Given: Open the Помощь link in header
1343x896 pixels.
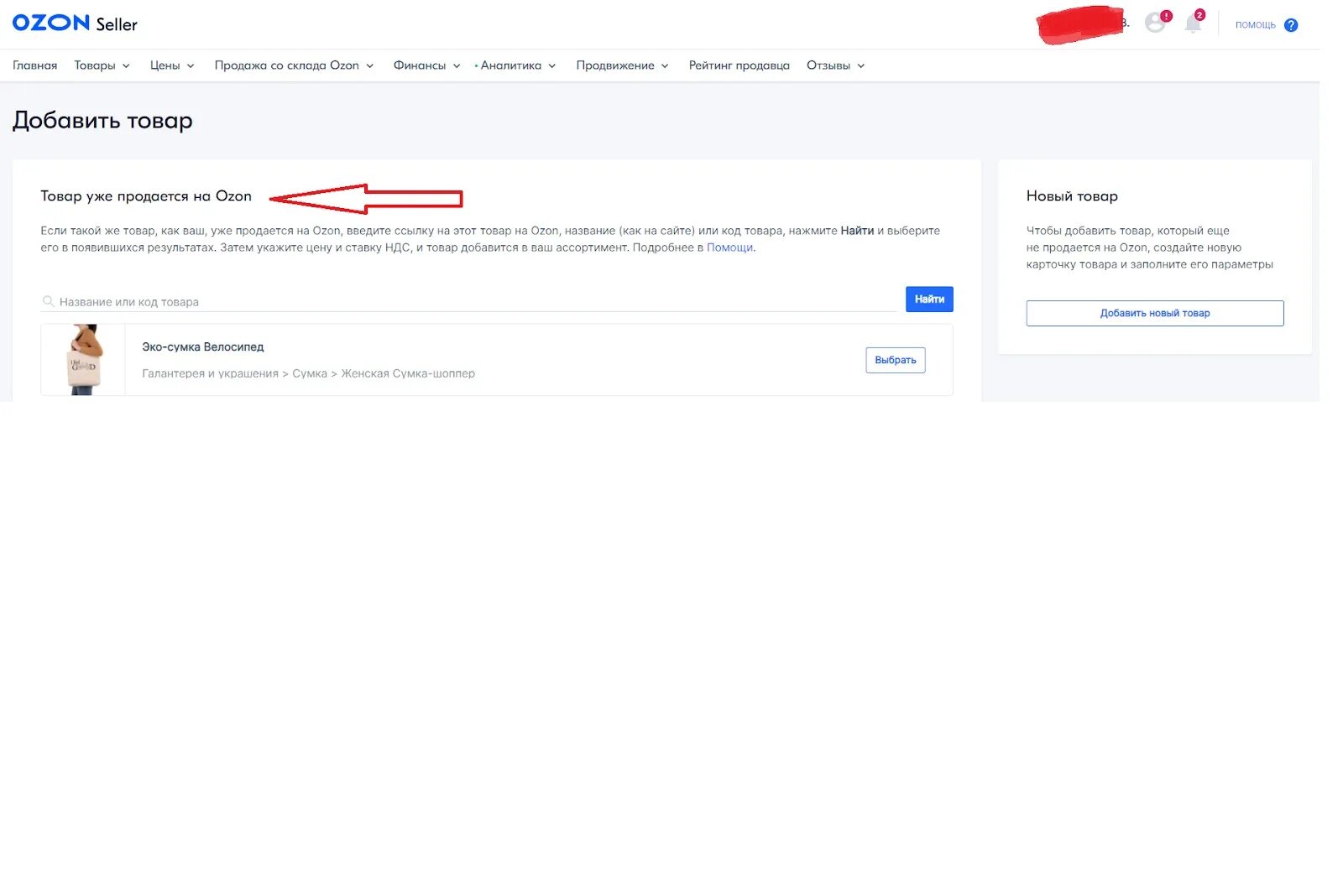Looking at the screenshot, I should pyautogui.click(x=1255, y=25).
